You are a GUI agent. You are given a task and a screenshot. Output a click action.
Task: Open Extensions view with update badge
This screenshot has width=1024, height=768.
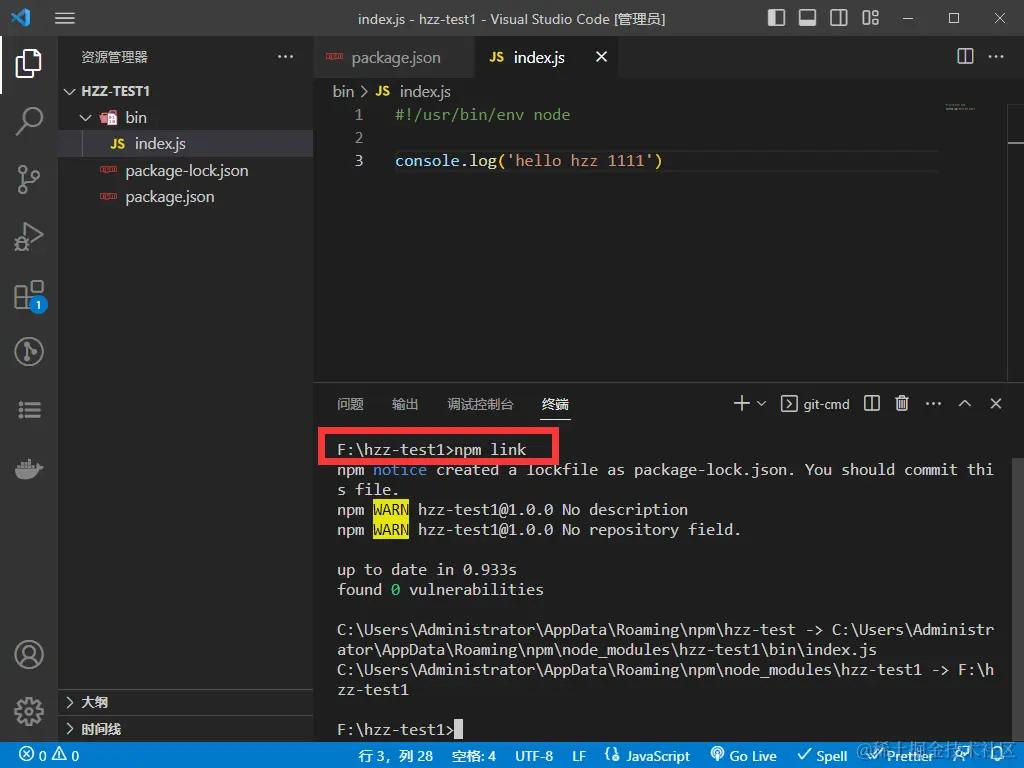(x=29, y=295)
